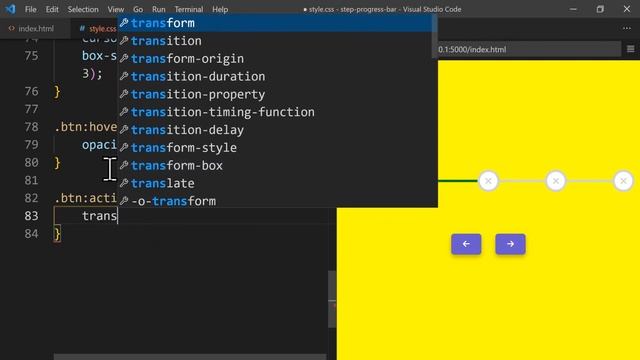
Task: Choose translate suggestion
Action: click(x=277, y=183)
